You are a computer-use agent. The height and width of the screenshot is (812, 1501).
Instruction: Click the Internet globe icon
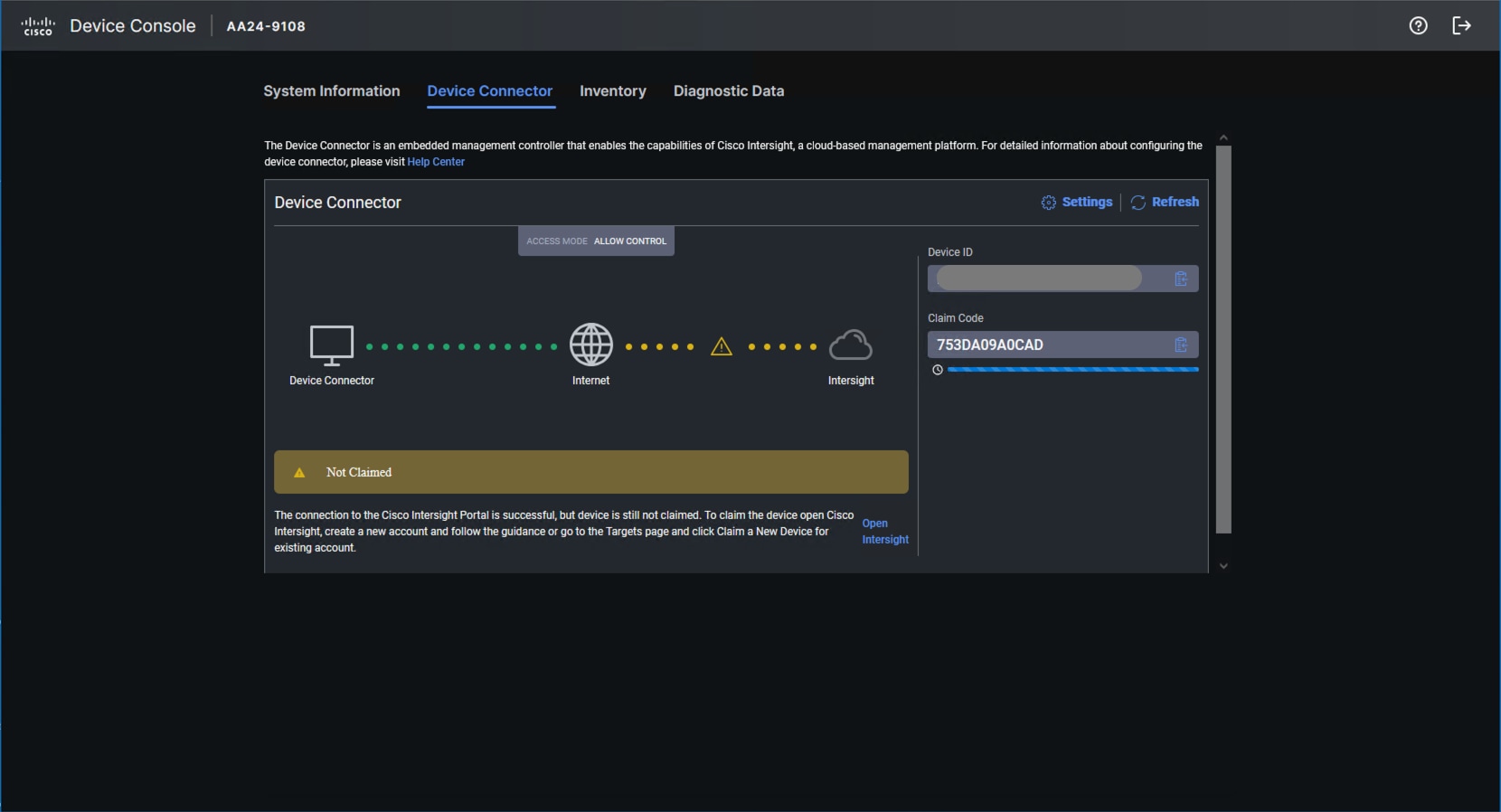[591, 345]
